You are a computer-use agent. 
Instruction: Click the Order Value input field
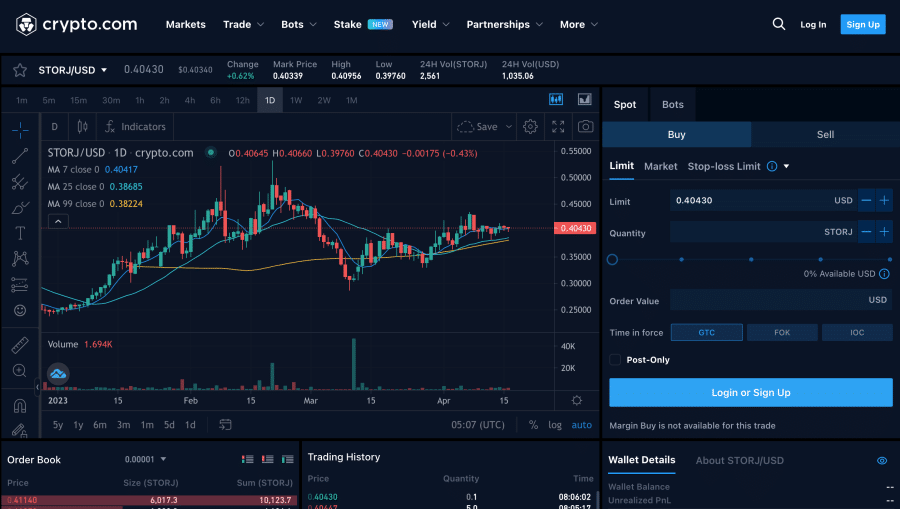pos(781,300)
